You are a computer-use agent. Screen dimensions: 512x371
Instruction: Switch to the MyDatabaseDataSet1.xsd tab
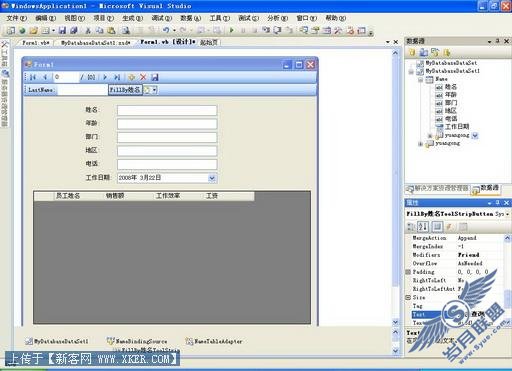(x=96, y=43)
